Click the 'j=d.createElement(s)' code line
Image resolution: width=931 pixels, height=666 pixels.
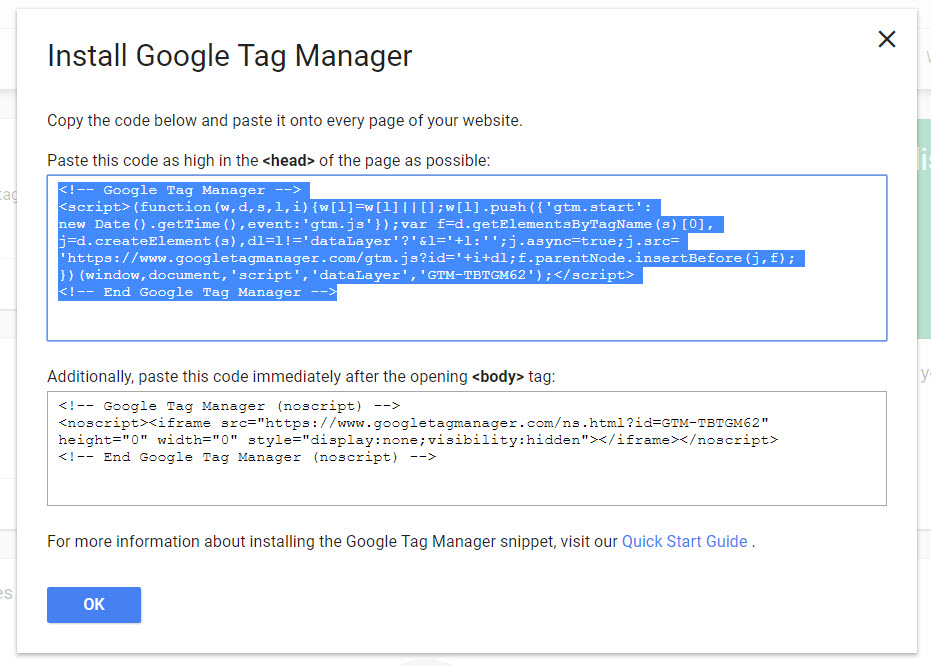point(368,241)
